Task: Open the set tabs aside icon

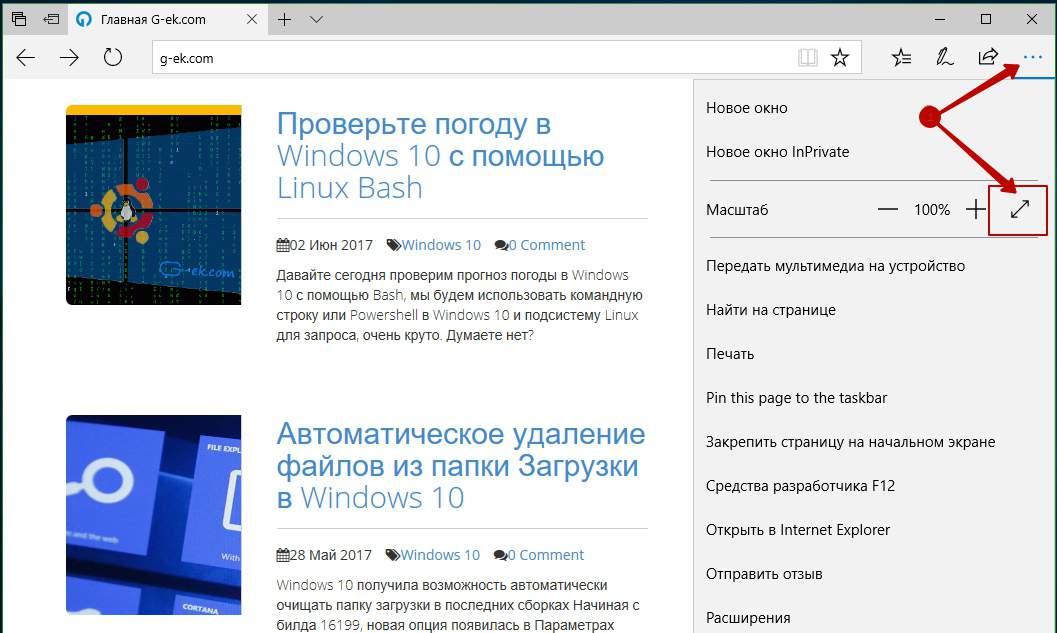Action: pyautogui.click(x=50, y=20)
